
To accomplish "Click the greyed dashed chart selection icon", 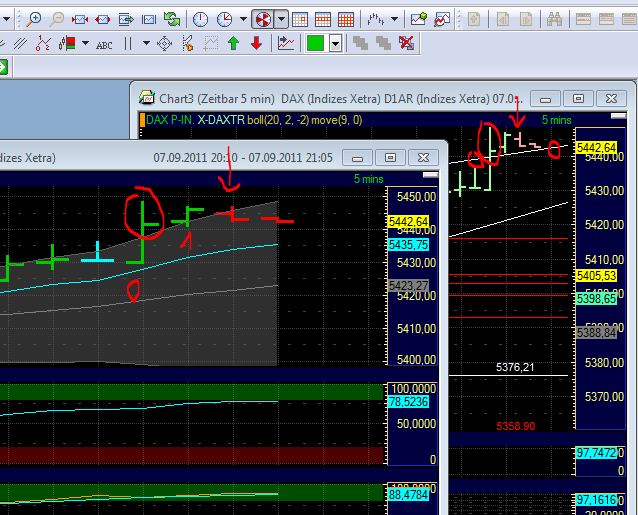I will coord(211,43).
